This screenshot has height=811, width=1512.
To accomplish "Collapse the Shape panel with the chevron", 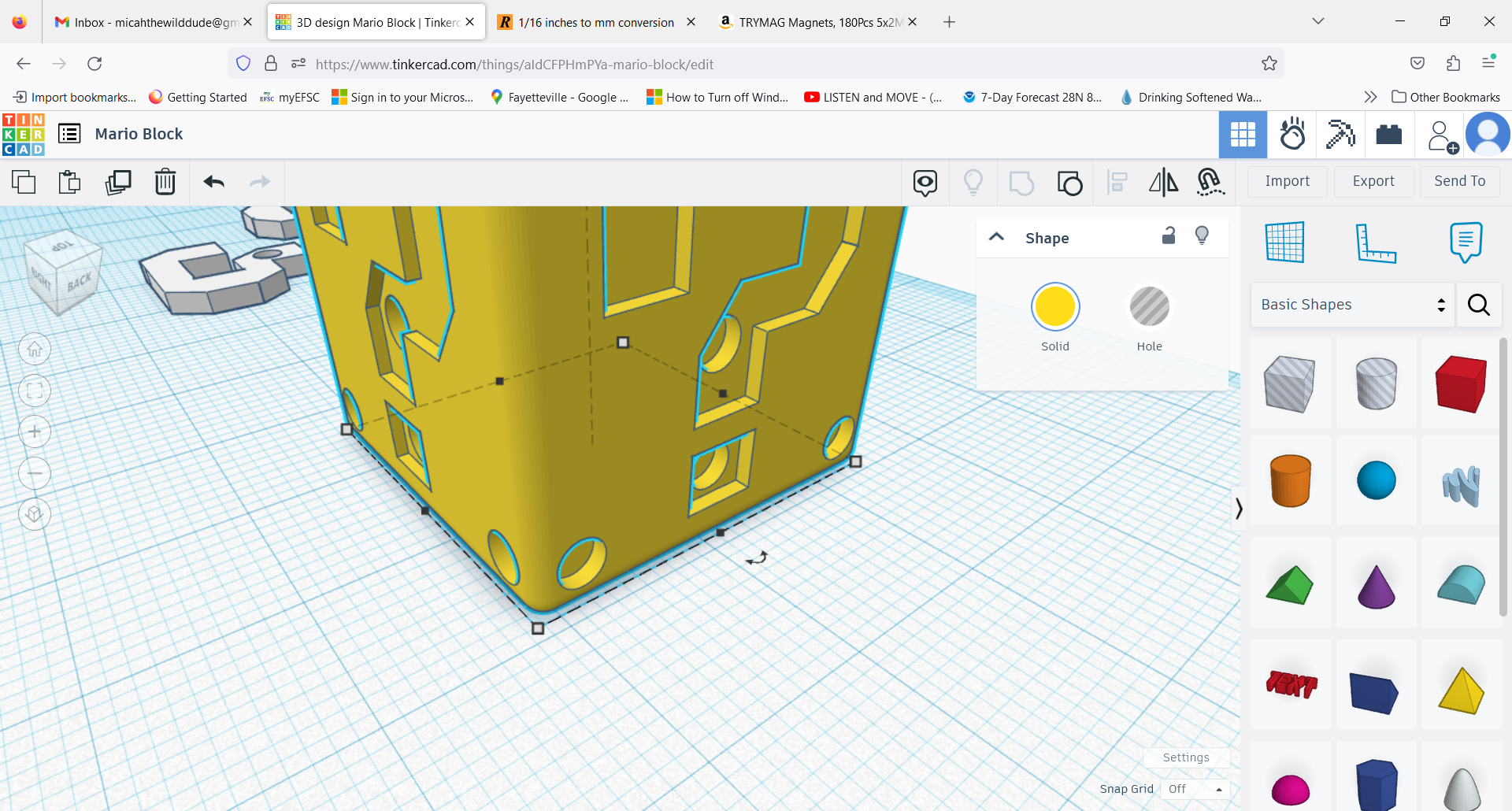I will pos(997,237).
